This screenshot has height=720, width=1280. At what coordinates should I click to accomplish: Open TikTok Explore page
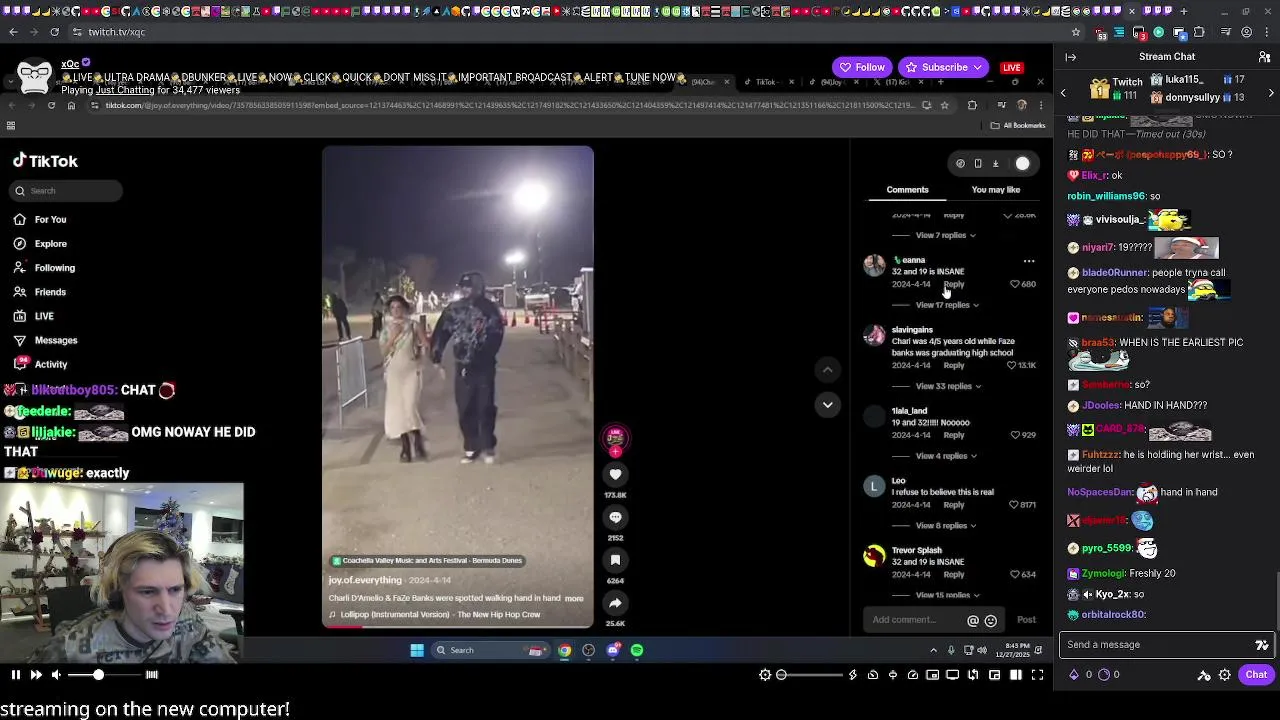click(x=40, y=244)
